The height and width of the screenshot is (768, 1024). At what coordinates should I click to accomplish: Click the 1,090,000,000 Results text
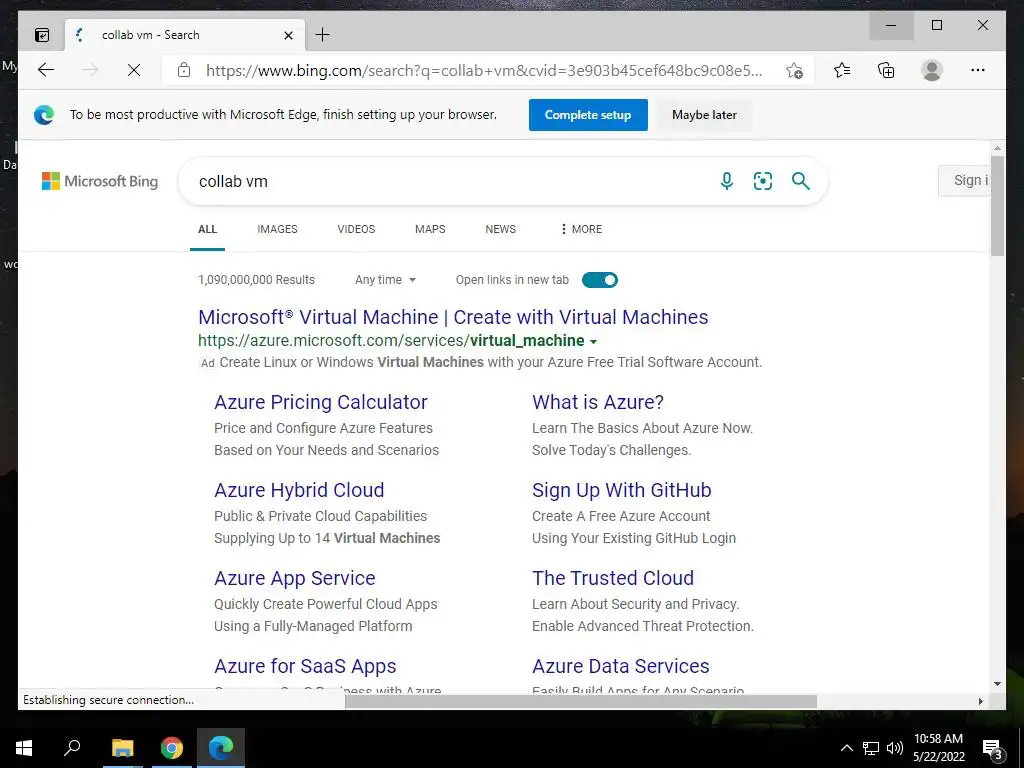(256, 280)
